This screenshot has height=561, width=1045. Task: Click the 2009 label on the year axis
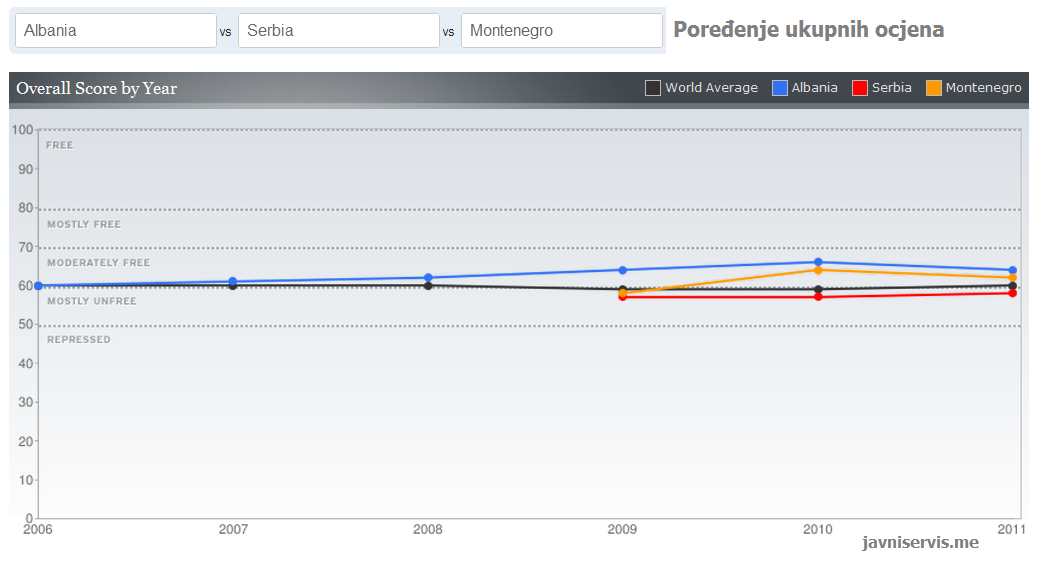click(622, 528)
